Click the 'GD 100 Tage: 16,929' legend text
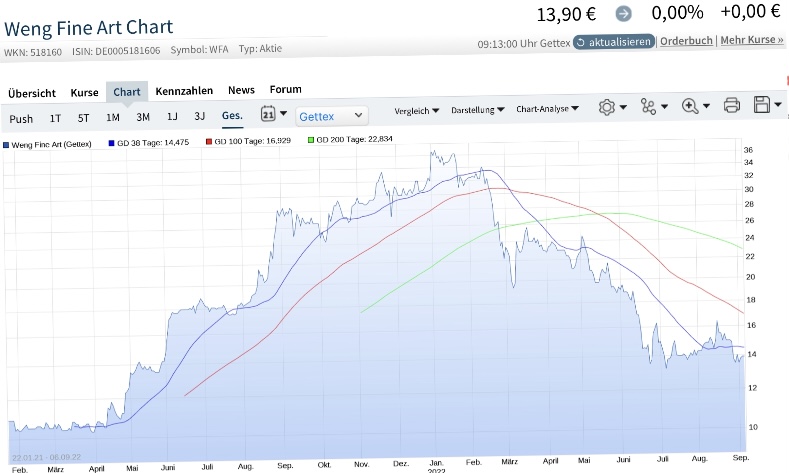Viewport: 789px width, 473px height. coord(253,141)
